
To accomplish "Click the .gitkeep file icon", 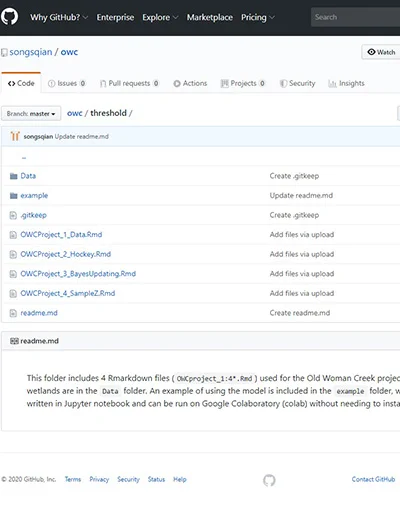I will [x=13, y=215].
